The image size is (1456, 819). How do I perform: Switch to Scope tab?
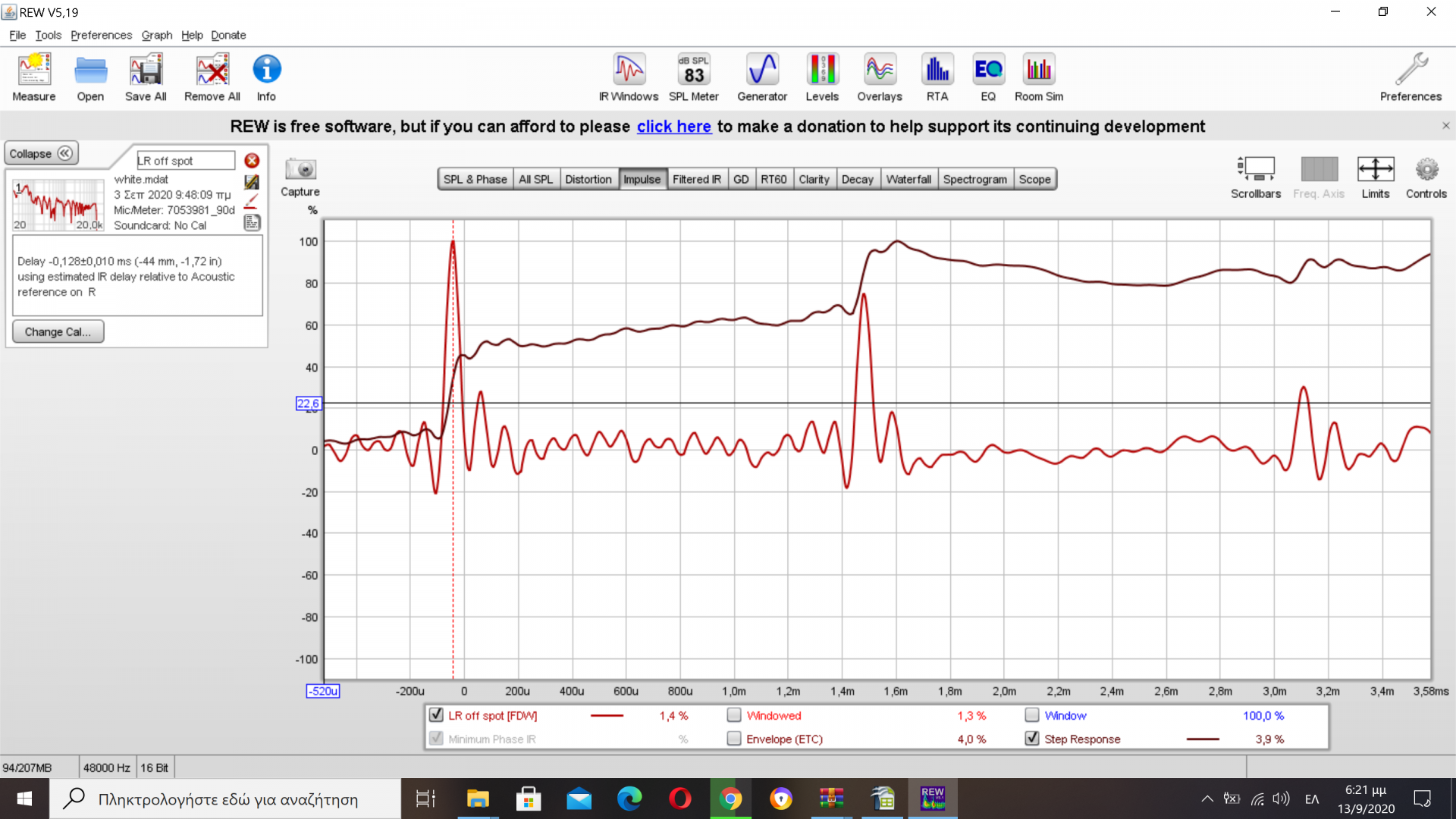click(1034, 179)
